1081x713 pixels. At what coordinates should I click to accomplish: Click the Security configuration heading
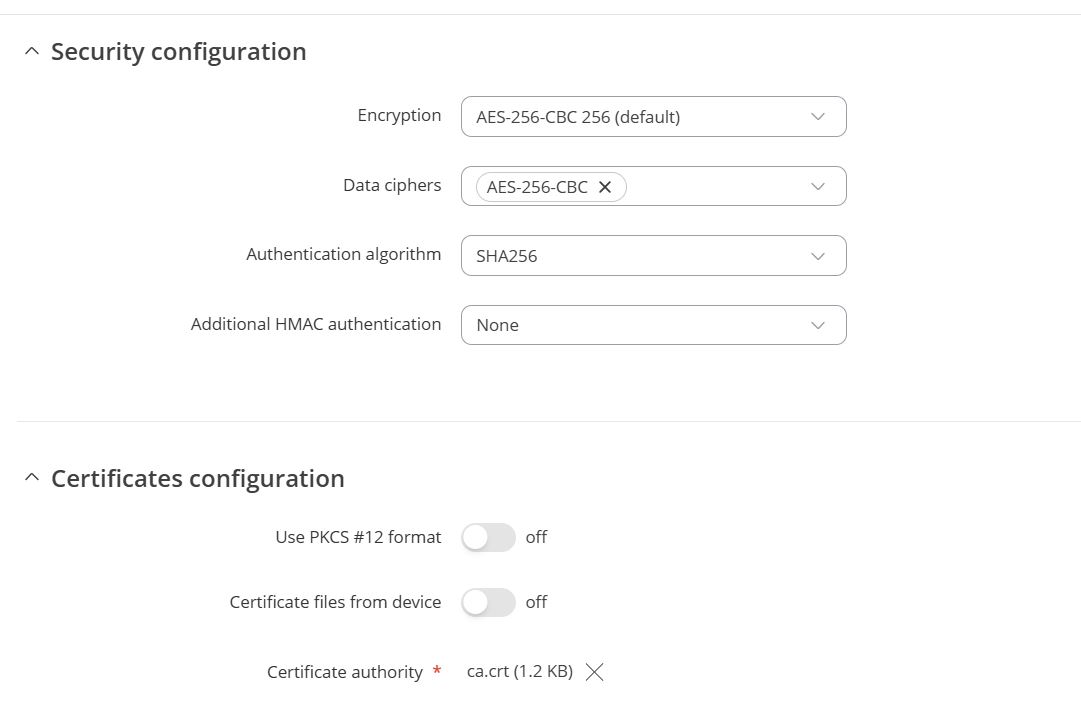pos(178,52)
